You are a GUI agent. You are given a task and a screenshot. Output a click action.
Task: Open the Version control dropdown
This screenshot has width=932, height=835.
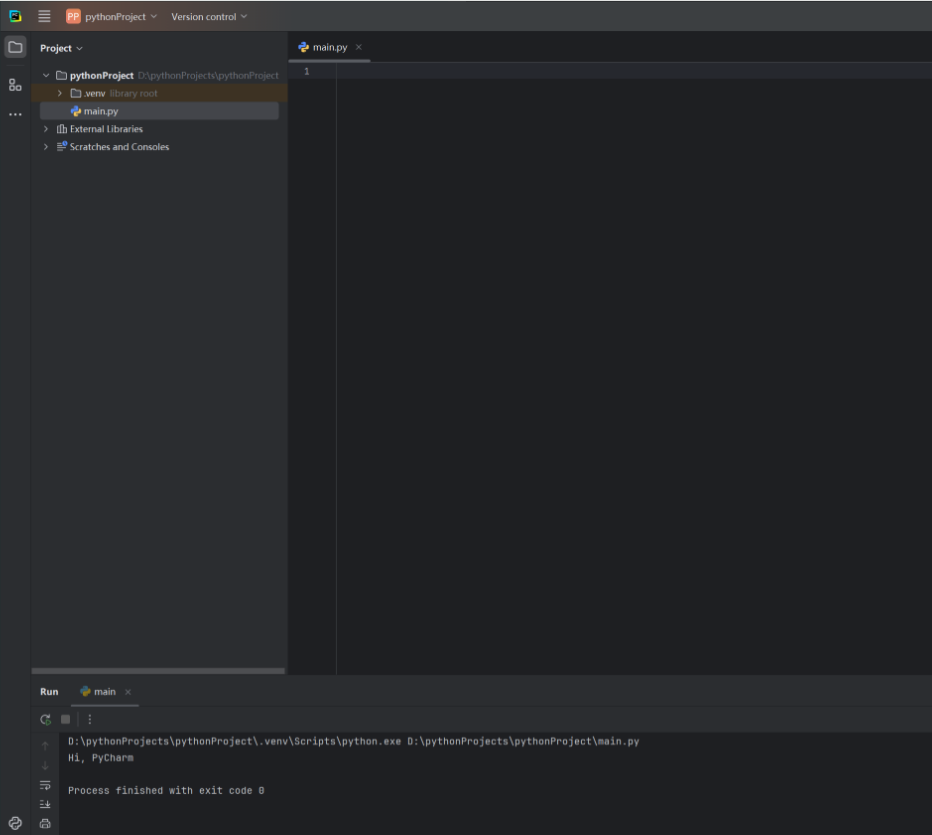tap(209, 17)
